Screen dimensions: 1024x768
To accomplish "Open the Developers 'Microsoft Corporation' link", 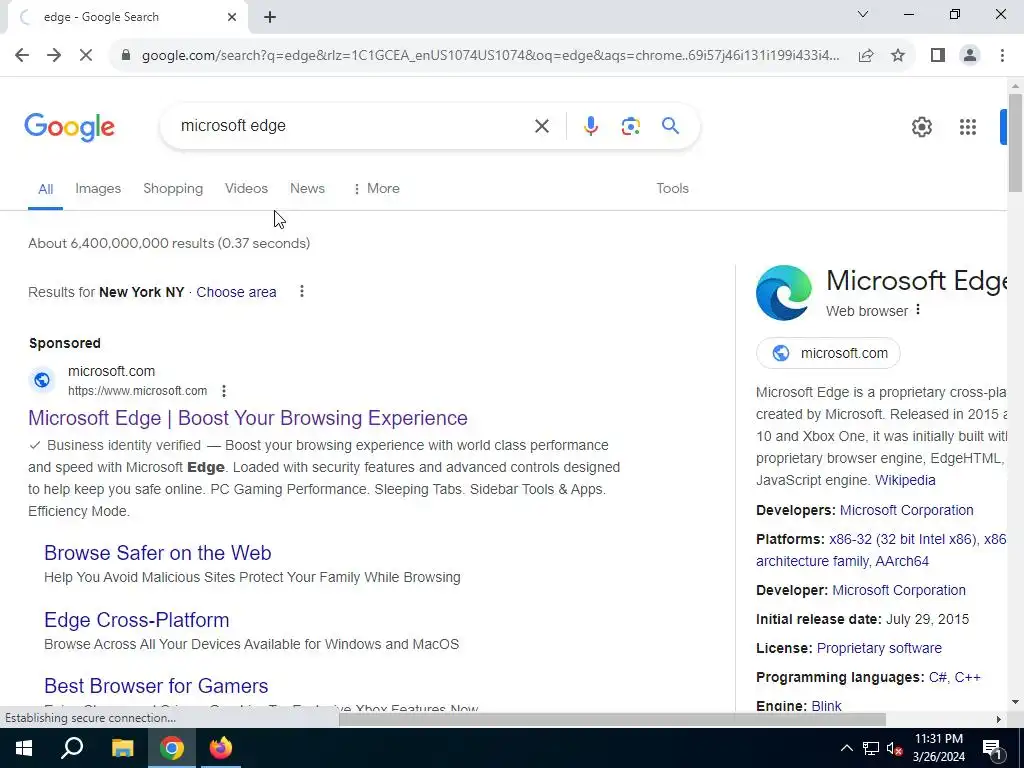I will (906, 510).
